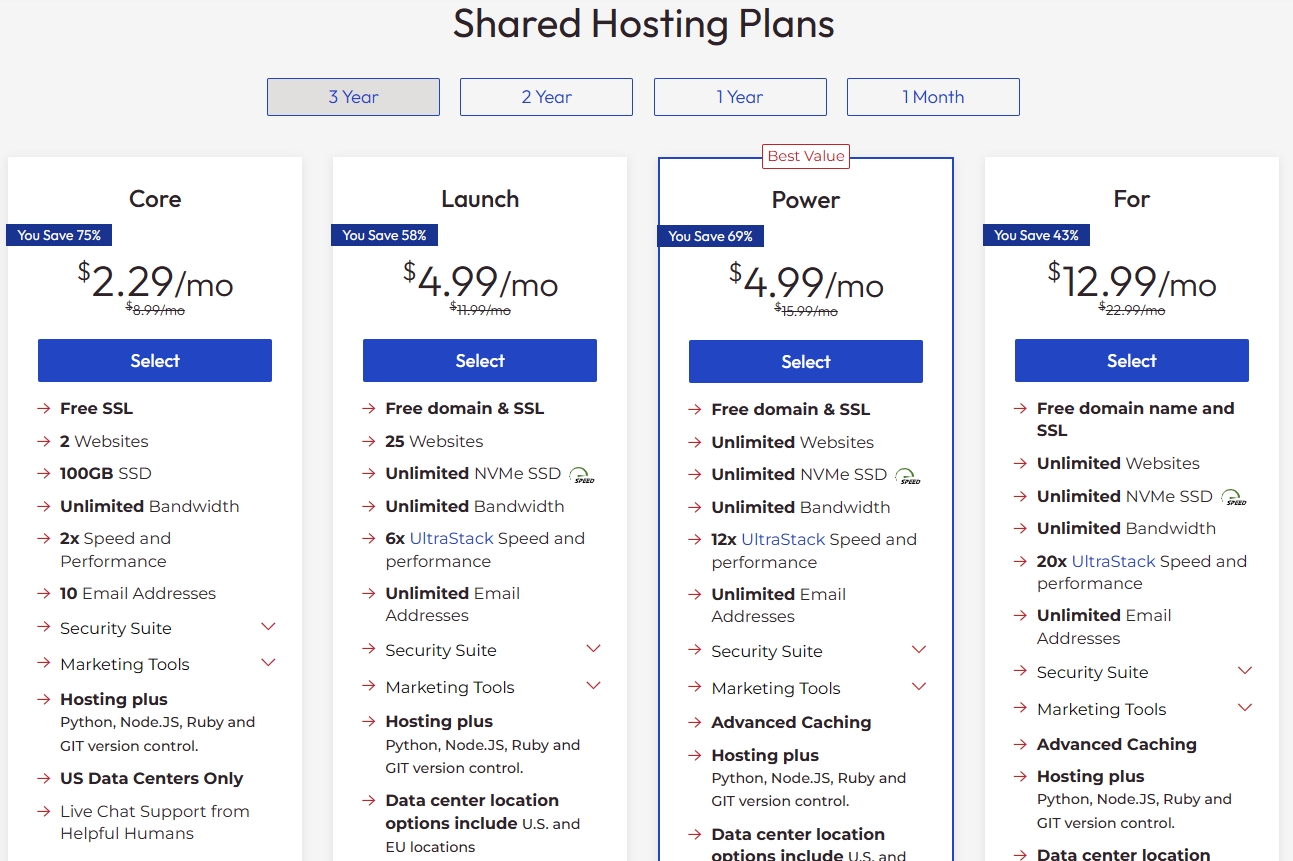Open the 1 Year pricing tab
Viewport: 1293px width, 861px height.
pyautogui.click(x=740, y=97)
